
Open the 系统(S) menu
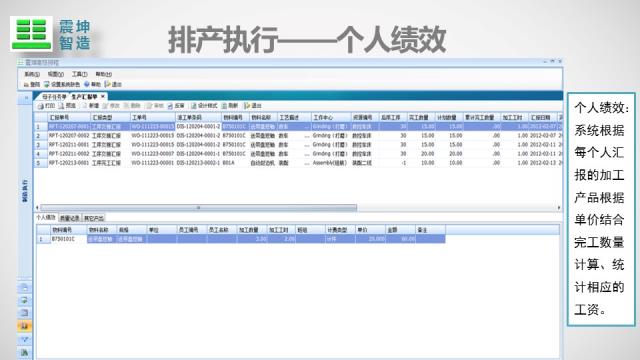[32, 74]
